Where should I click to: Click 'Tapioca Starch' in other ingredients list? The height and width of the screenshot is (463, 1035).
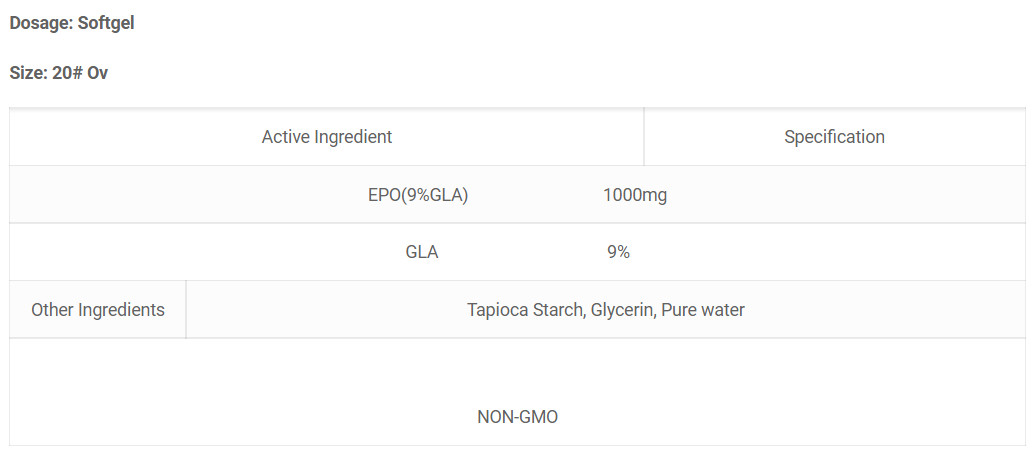click(525, 310)
